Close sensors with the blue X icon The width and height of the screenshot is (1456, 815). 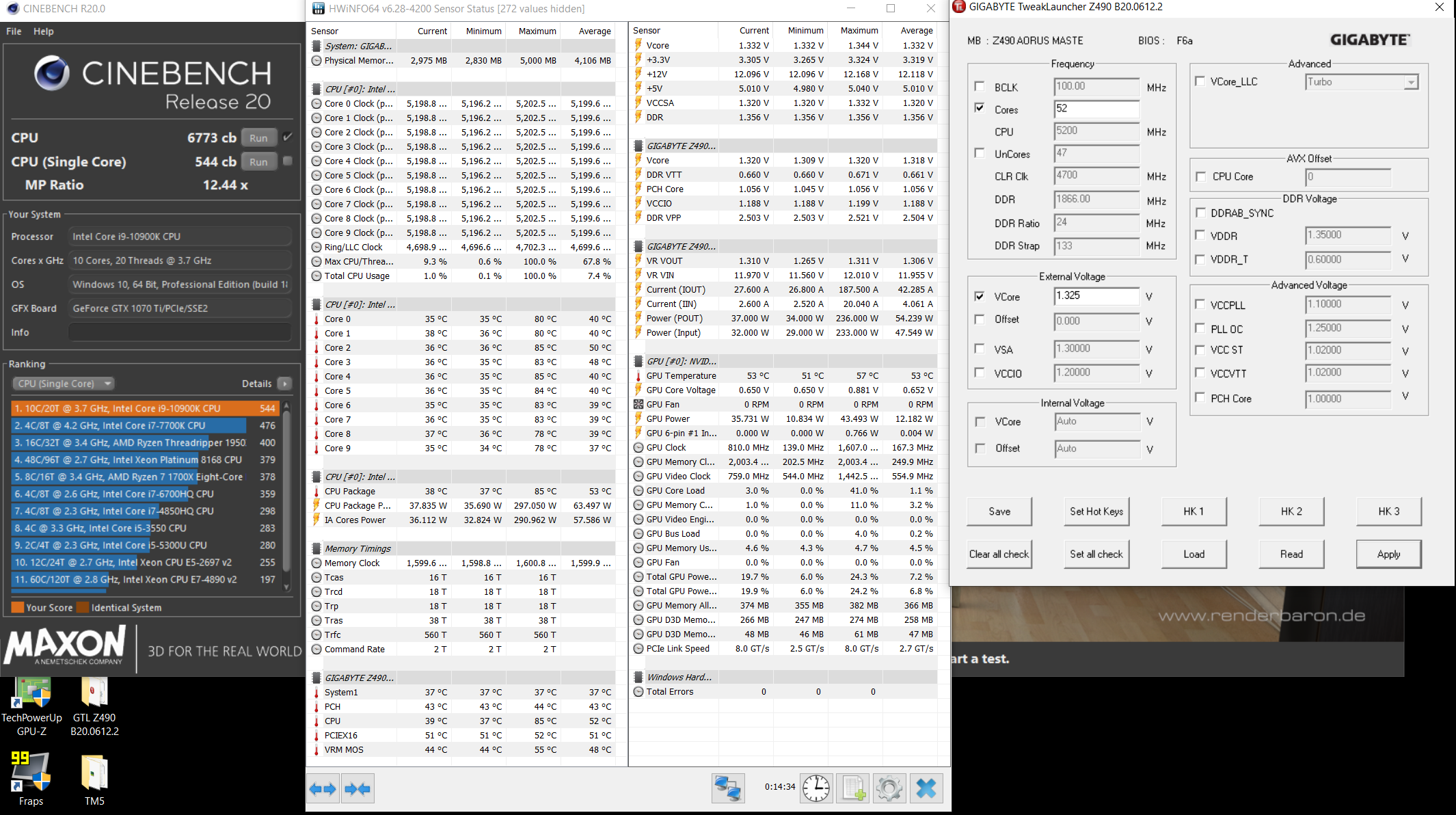[x=926, y=788]
